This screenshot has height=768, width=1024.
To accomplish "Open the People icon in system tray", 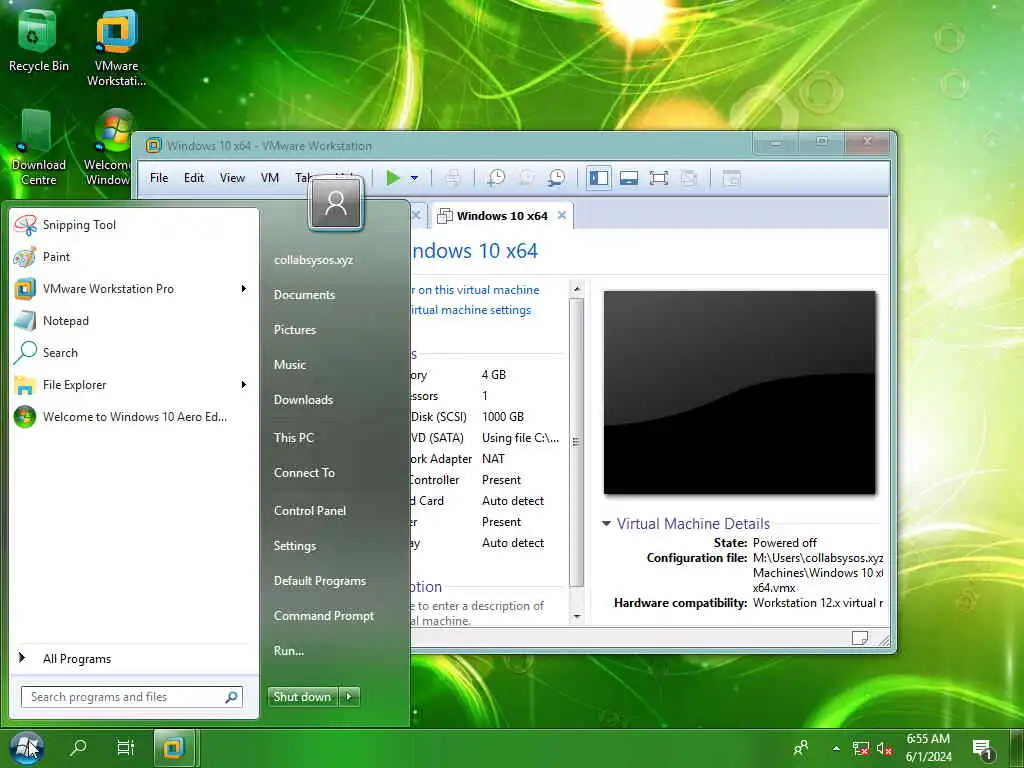I will coord(801,748).
